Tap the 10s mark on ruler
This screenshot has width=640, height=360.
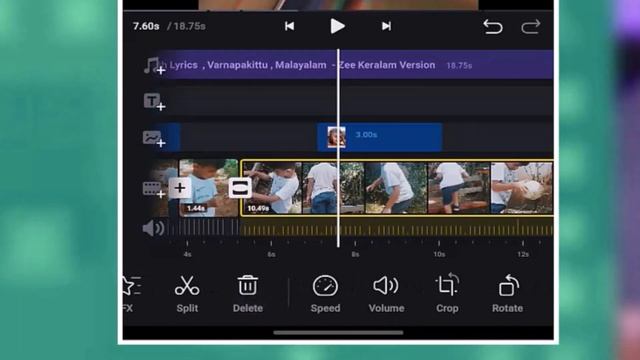pyautogui.click(x=439, y=254)
